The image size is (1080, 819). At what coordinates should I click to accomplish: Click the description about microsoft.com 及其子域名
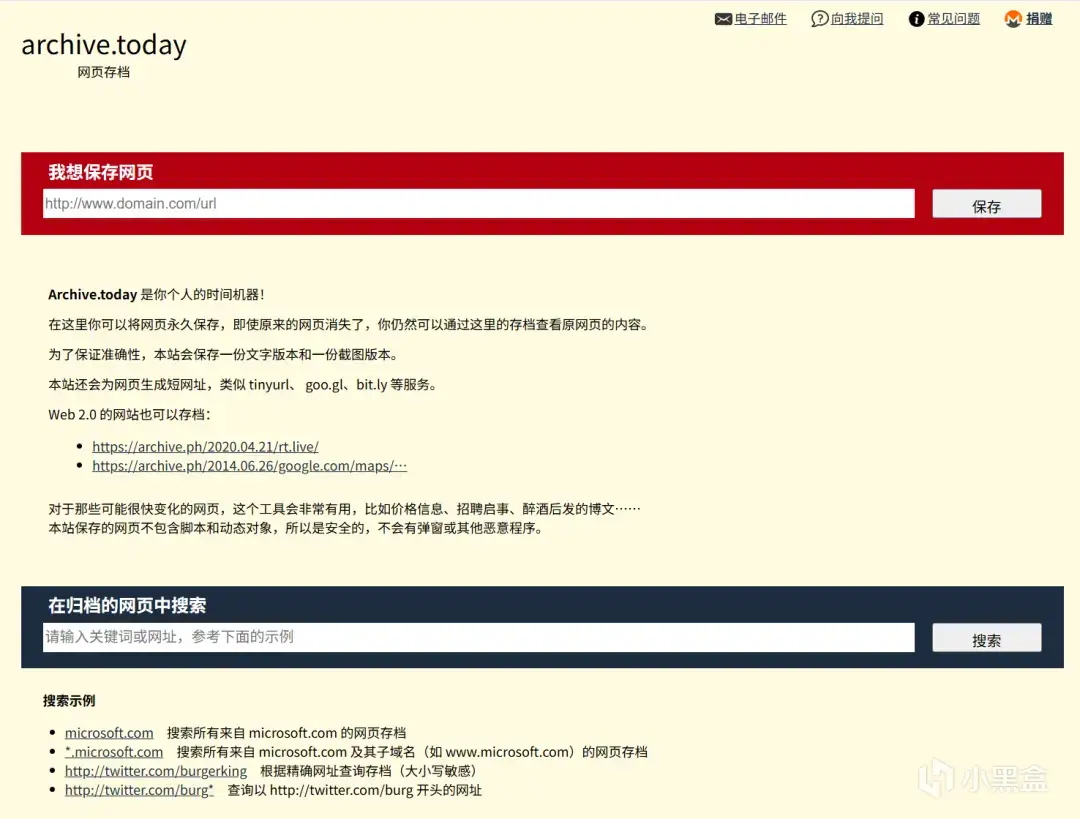pos(412,752)
